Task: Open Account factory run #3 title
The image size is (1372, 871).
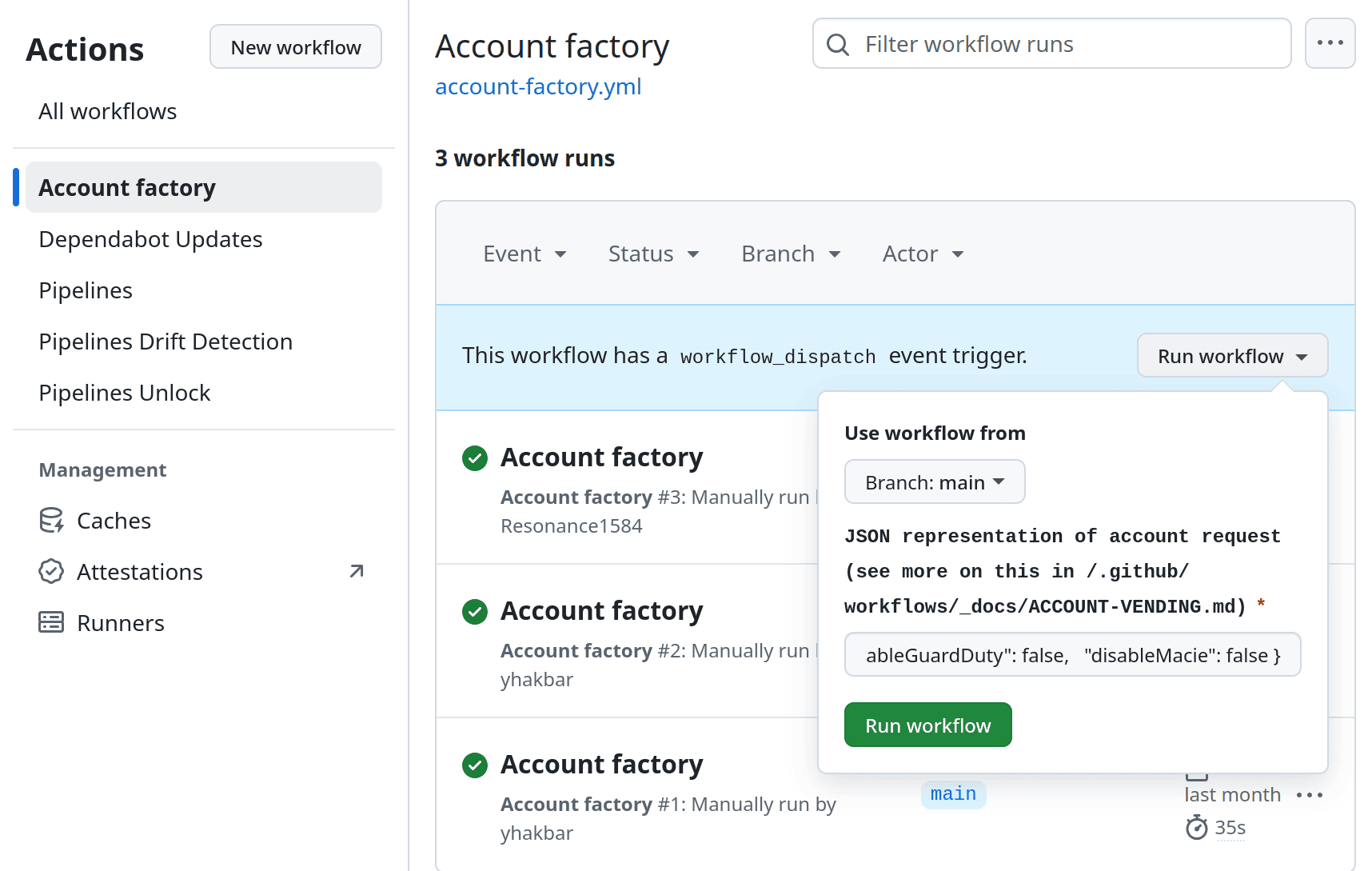Action: click(x=602, y=457)
